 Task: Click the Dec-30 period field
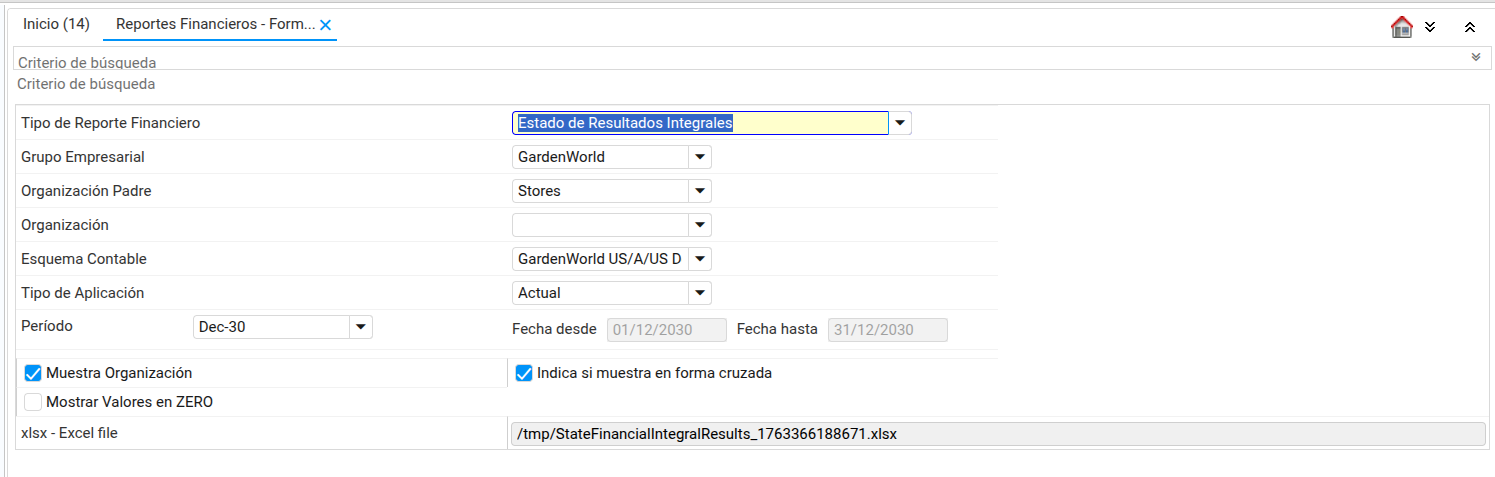coord(271,327)
